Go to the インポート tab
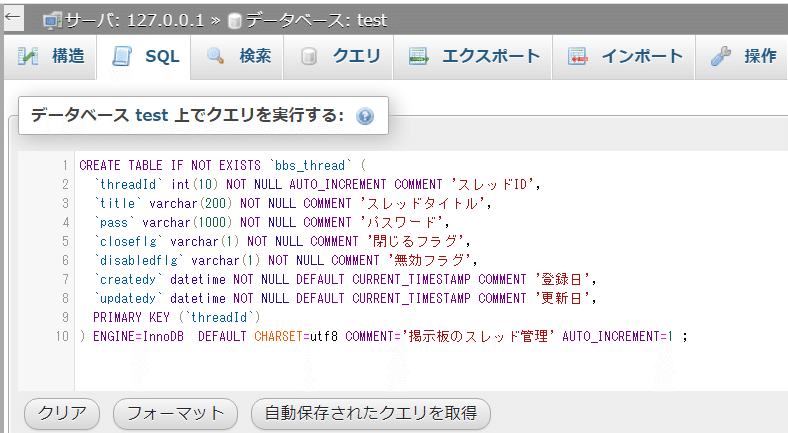 624,57
